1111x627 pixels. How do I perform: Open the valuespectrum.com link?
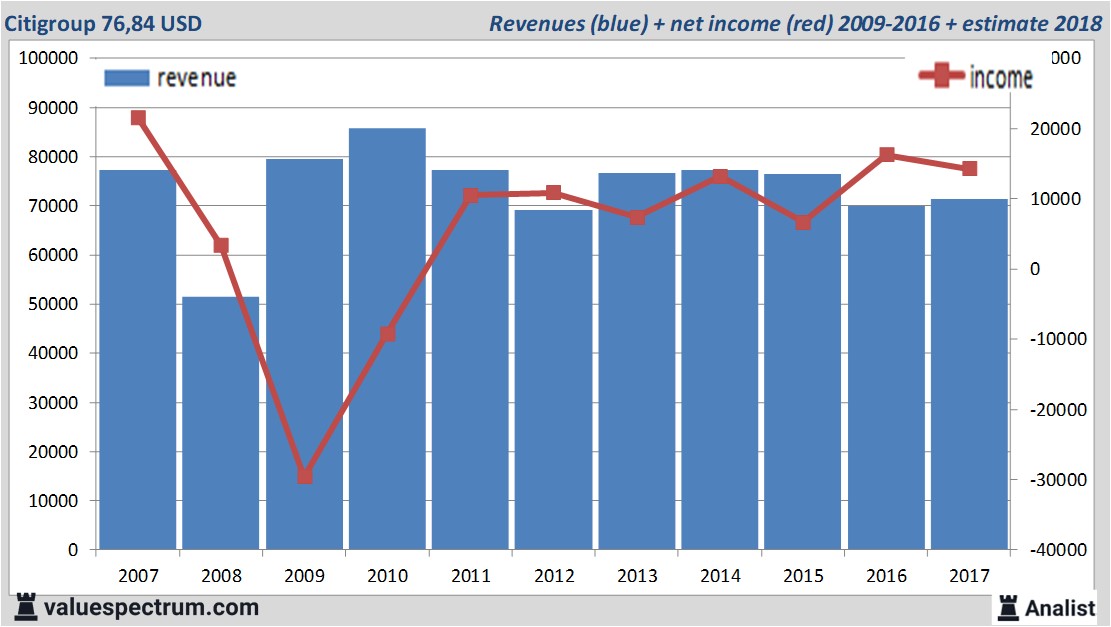pyautogui.click(x=152, y=608)
